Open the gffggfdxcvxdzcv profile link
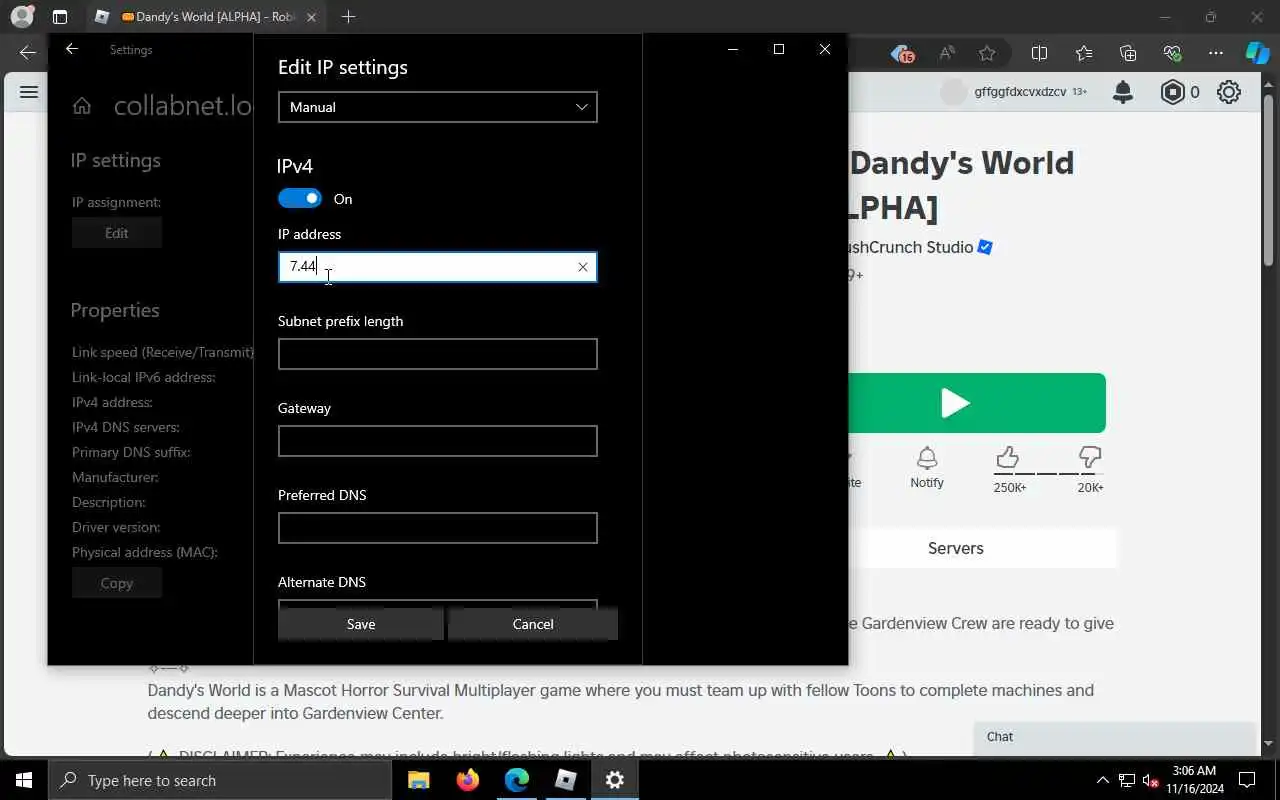1280x800 pixels. coord(1020,92)
